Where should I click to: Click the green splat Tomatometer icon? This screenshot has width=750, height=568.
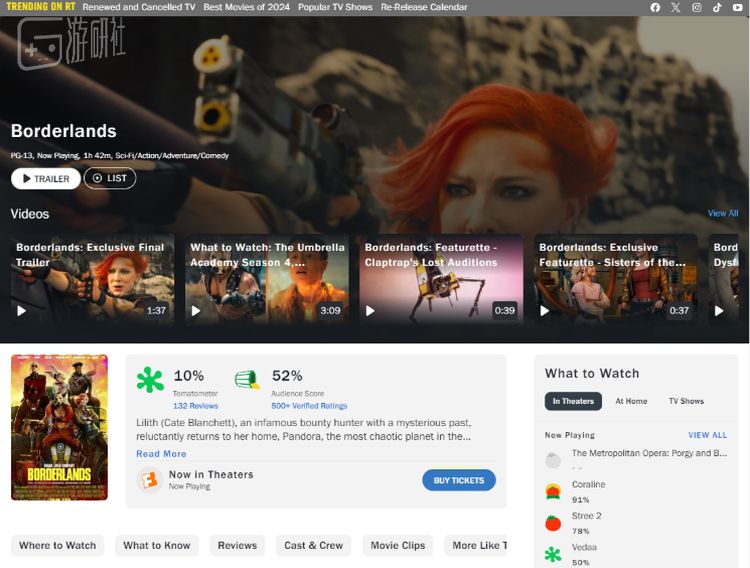[150, 380]
